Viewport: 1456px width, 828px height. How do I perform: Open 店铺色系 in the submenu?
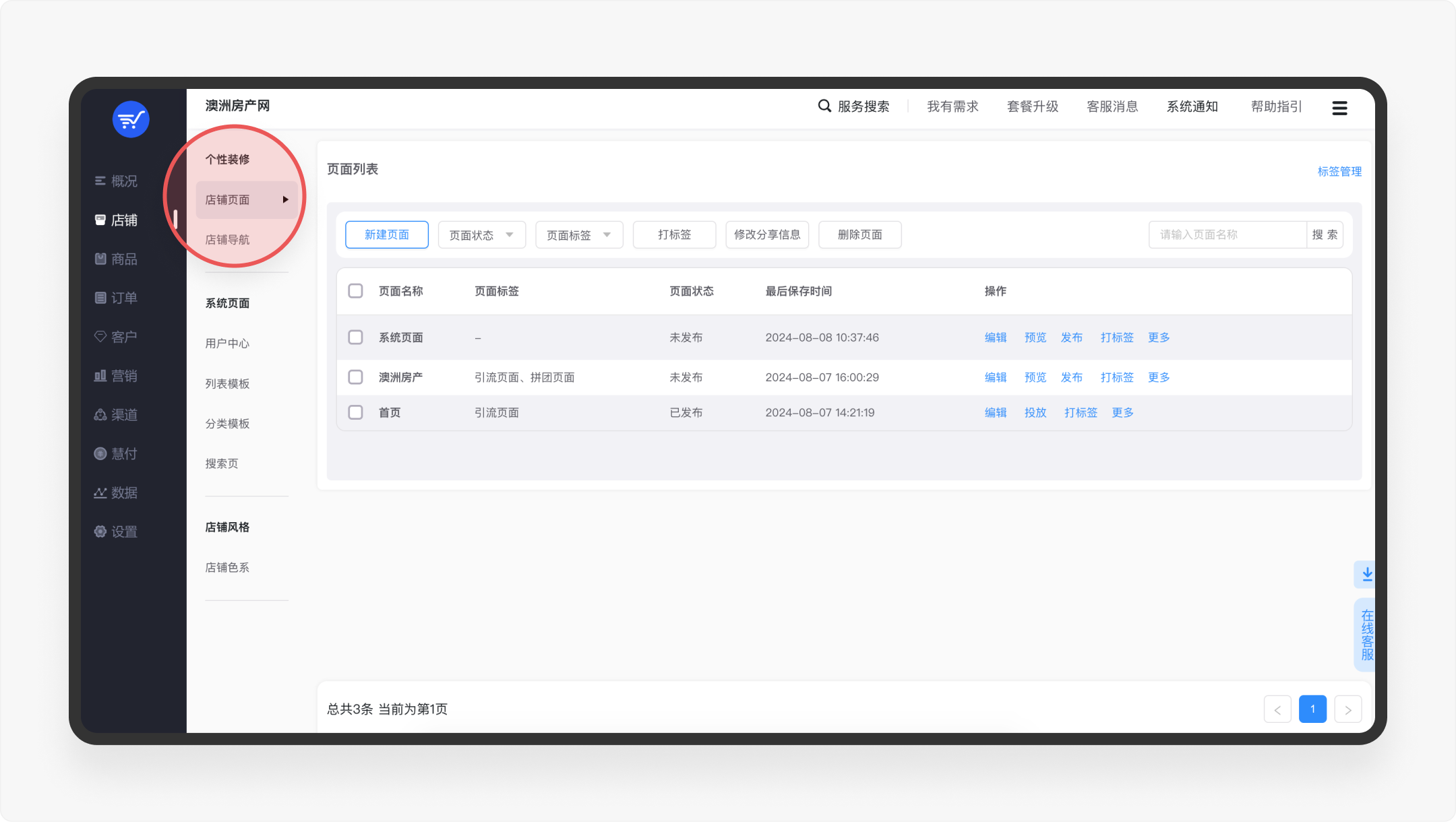[x=227, y=567]
